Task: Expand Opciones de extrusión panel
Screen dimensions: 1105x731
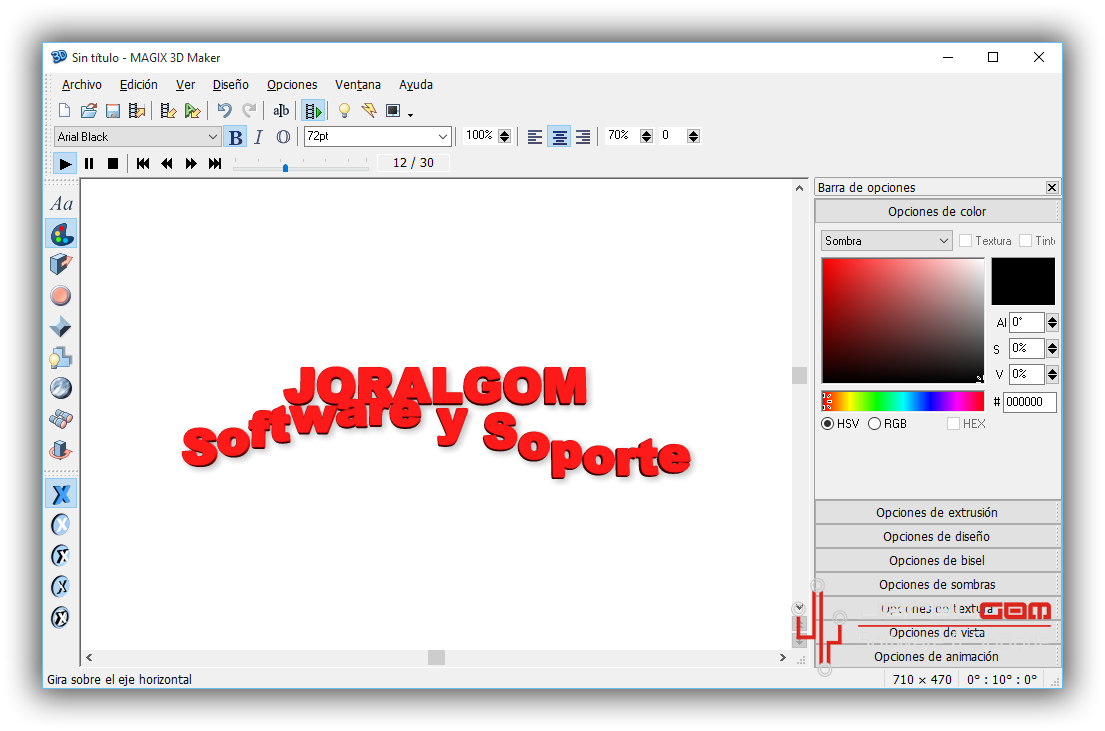Action: pyautogui.click(x=937, y=512)
